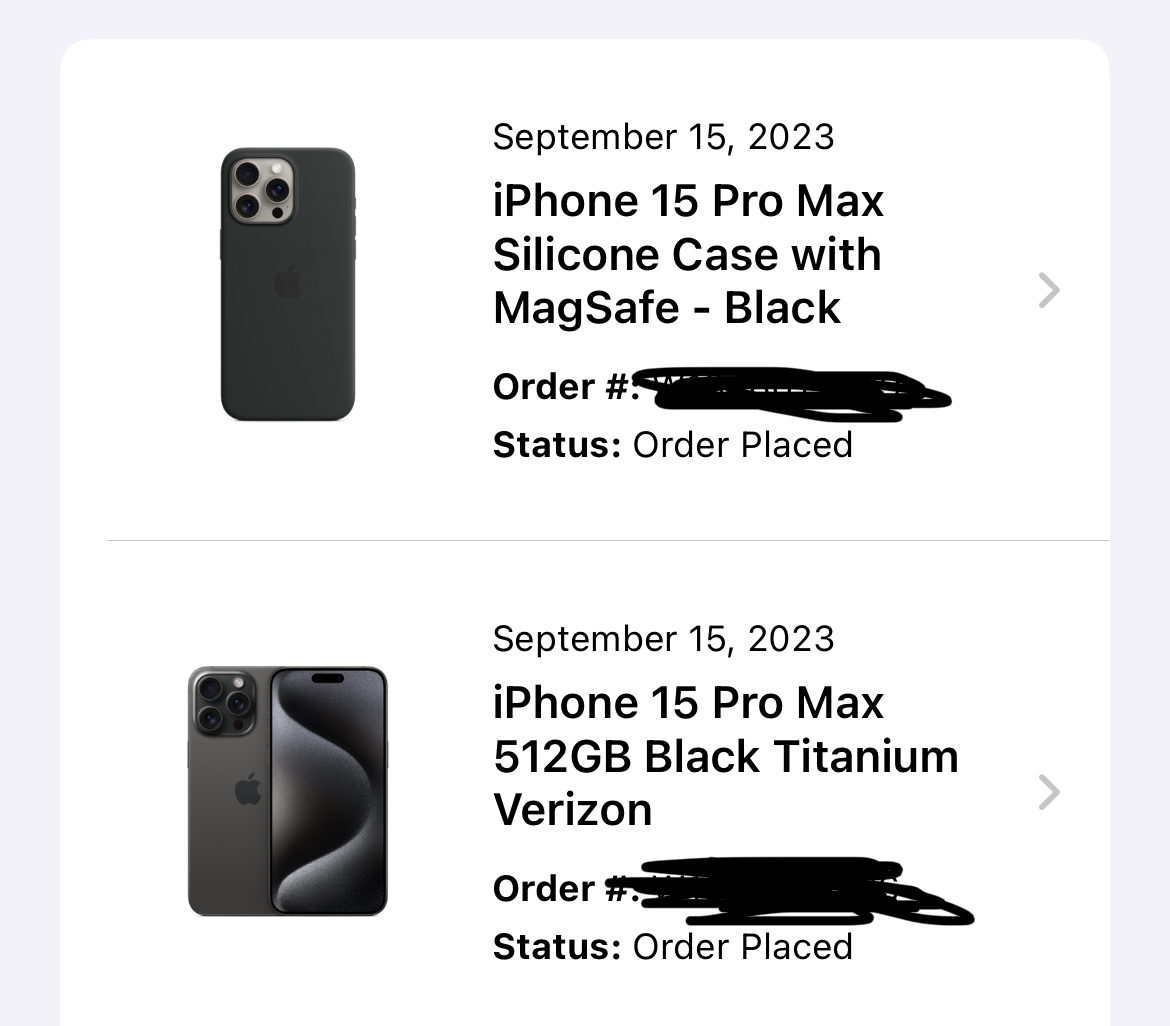Click the Black Titanium iPhone product image
The image size is (1170, 1026).
pos(288,790)
